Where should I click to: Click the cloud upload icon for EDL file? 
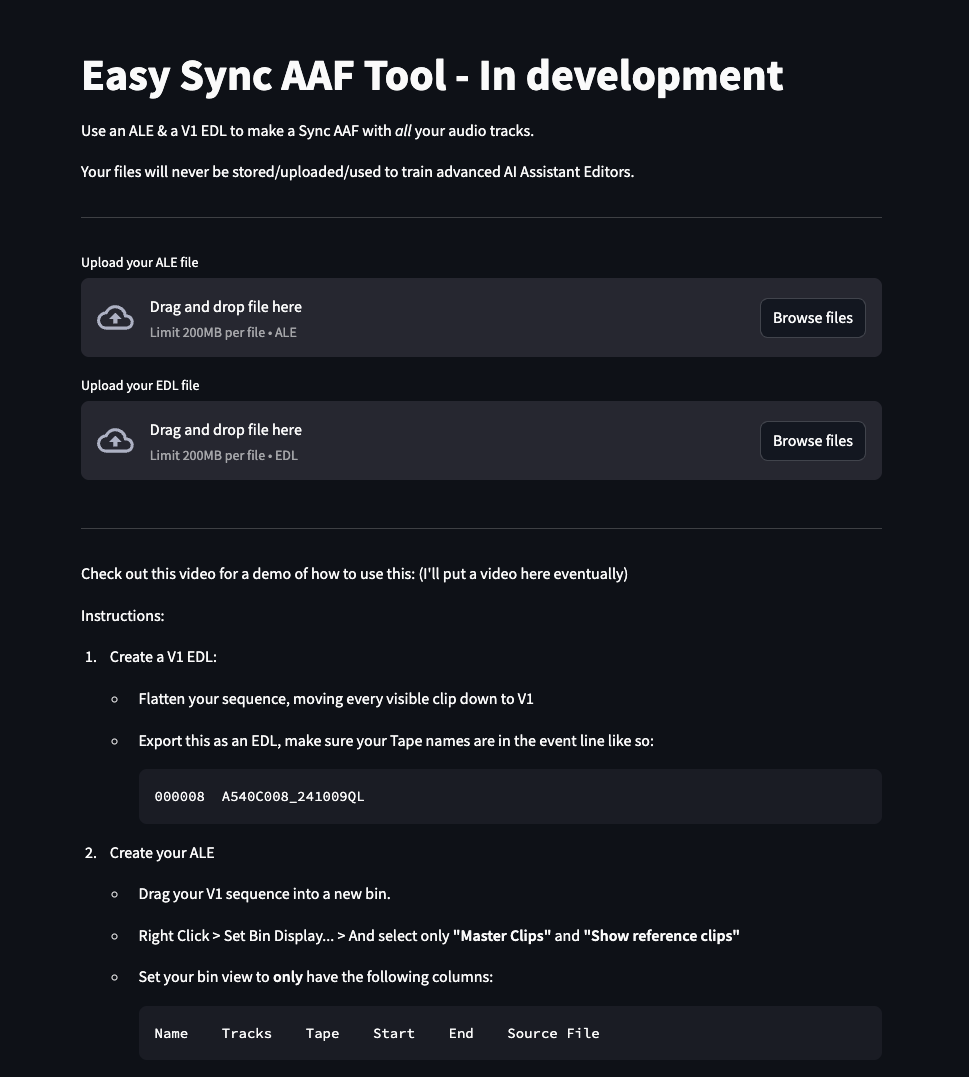pos(115,441)
